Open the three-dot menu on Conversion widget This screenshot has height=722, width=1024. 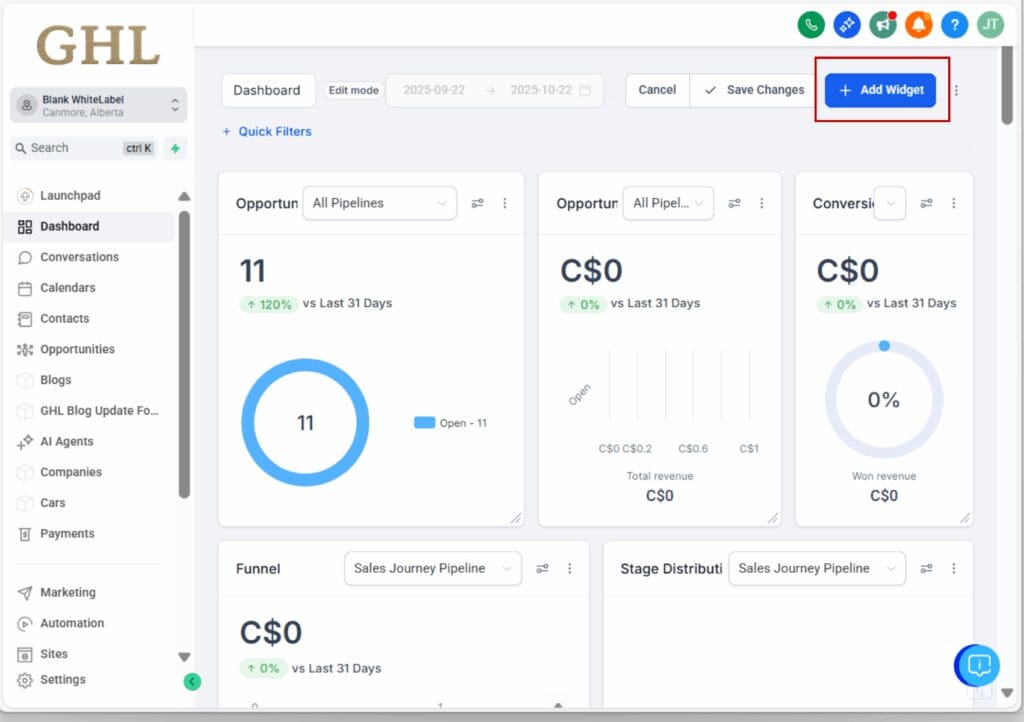[x=955, y=203]
